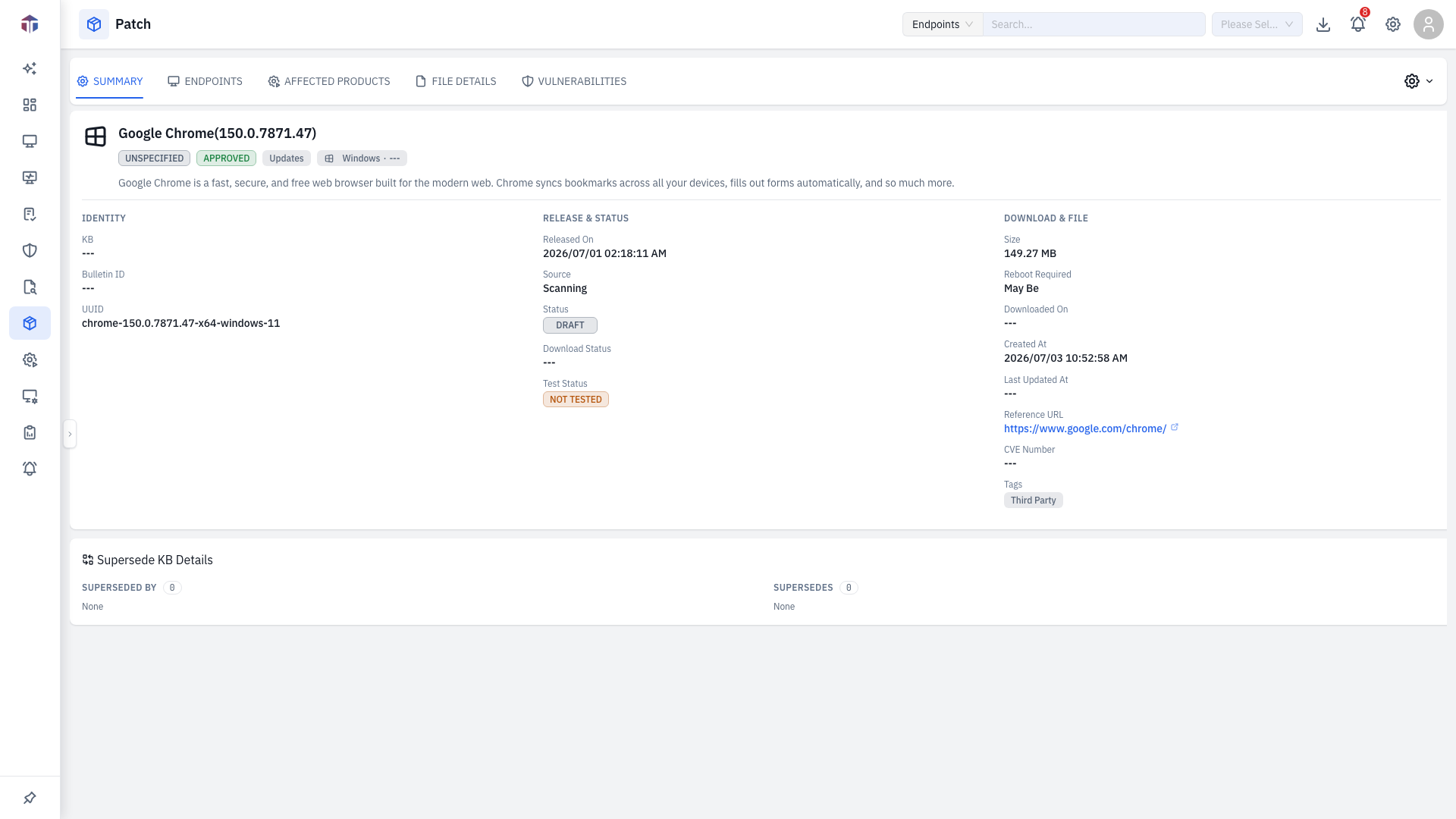Open the google.com/chrome reference URL link
1456x819 pixels.
(1085, 428)
